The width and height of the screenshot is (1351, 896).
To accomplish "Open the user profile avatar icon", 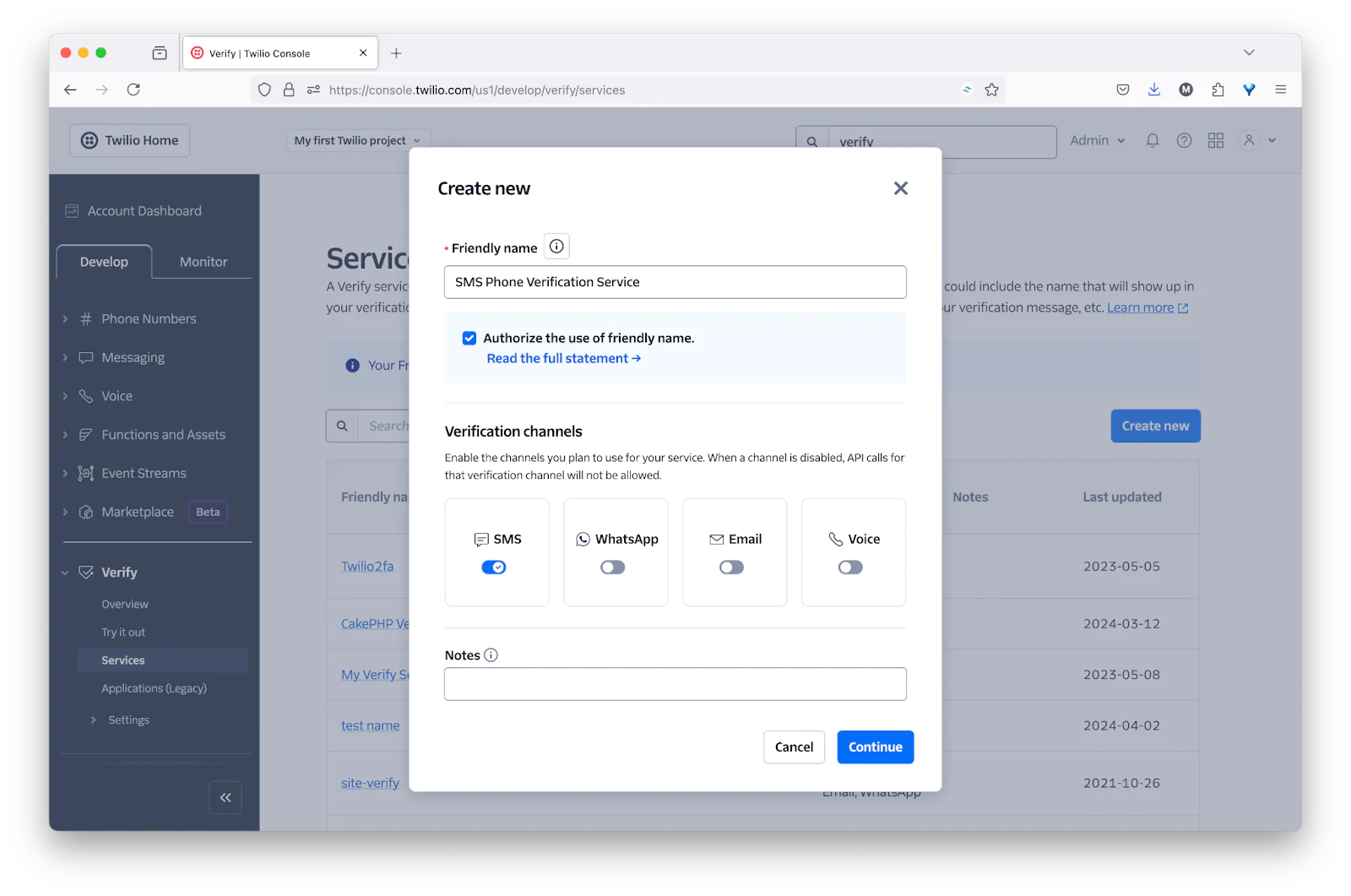I will click(1249, 141).
